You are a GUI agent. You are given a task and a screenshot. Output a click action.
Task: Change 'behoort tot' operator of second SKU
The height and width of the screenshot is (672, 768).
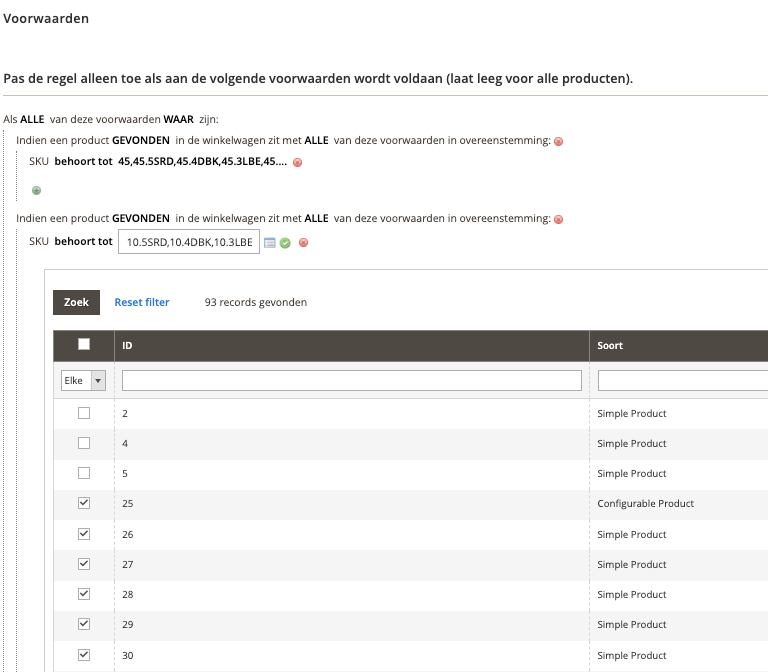pos(83,241)
